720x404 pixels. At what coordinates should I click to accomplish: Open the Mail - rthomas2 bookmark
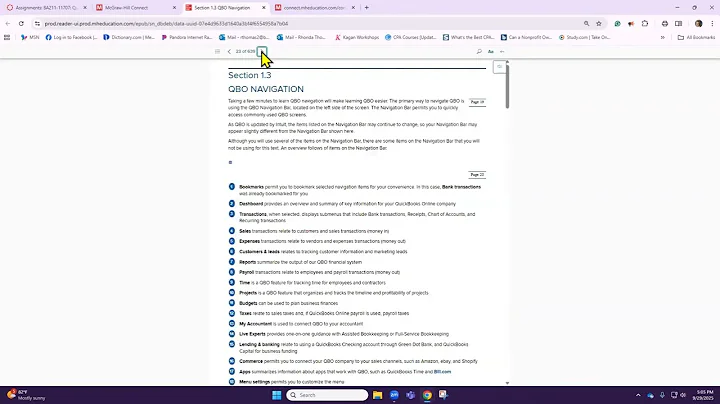pyautogui.click(x=244, y=37)
